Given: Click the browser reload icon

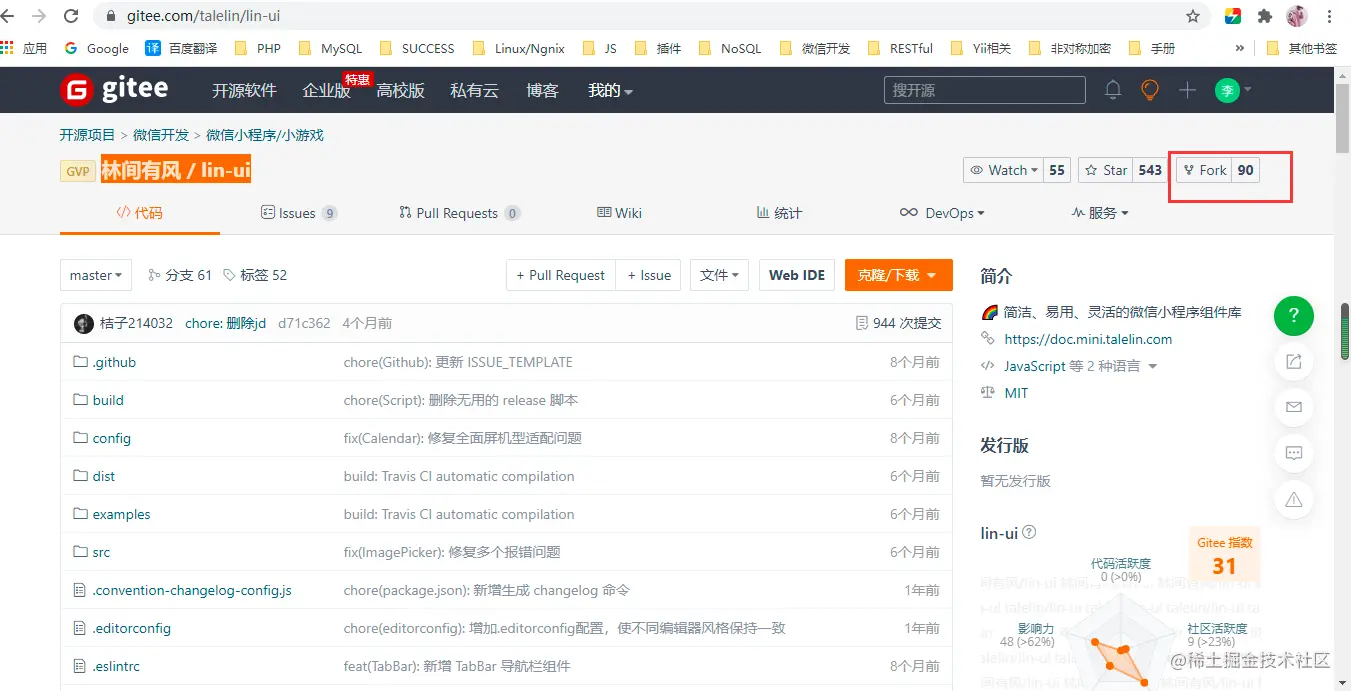Looking at the screenshot, I should [71, 16].
